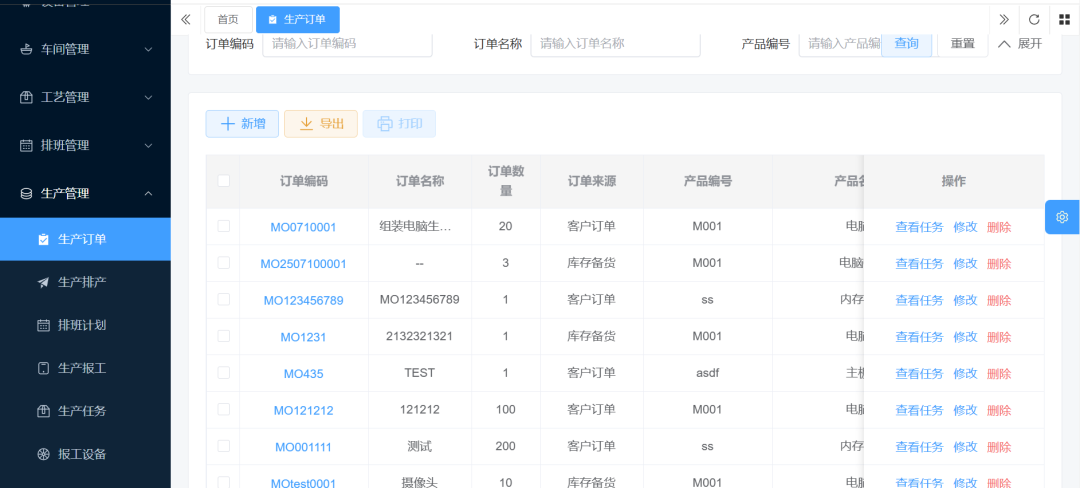Image resolution: width=1080 pixels, height=488 pixels.
Task: Select the checkbox for row MO435
Action: point(223,373)
